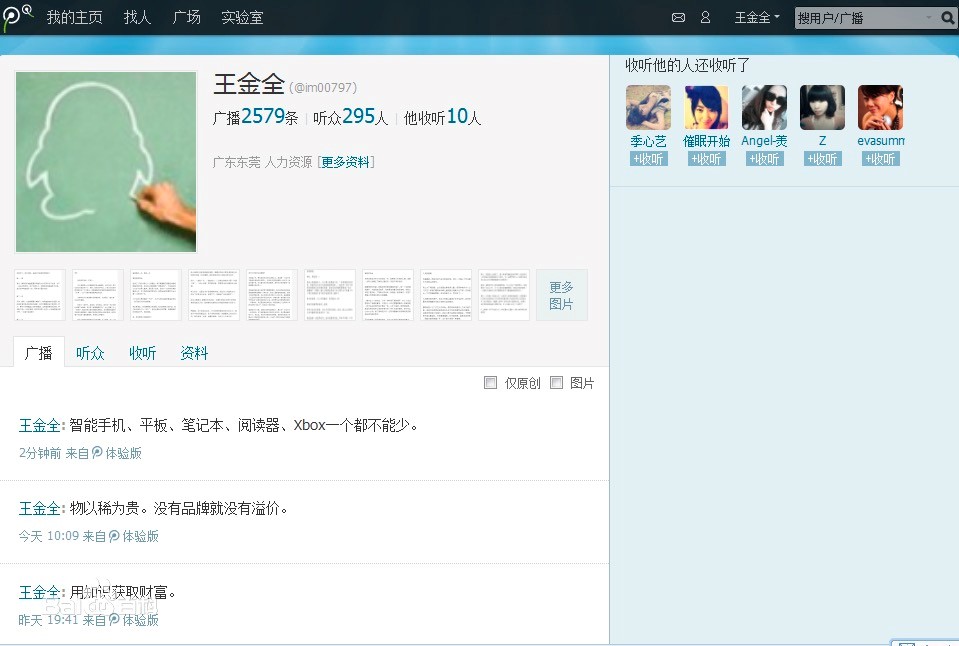
Task: Follow 季心艺 with +收听 button
Action: (648, 159)
